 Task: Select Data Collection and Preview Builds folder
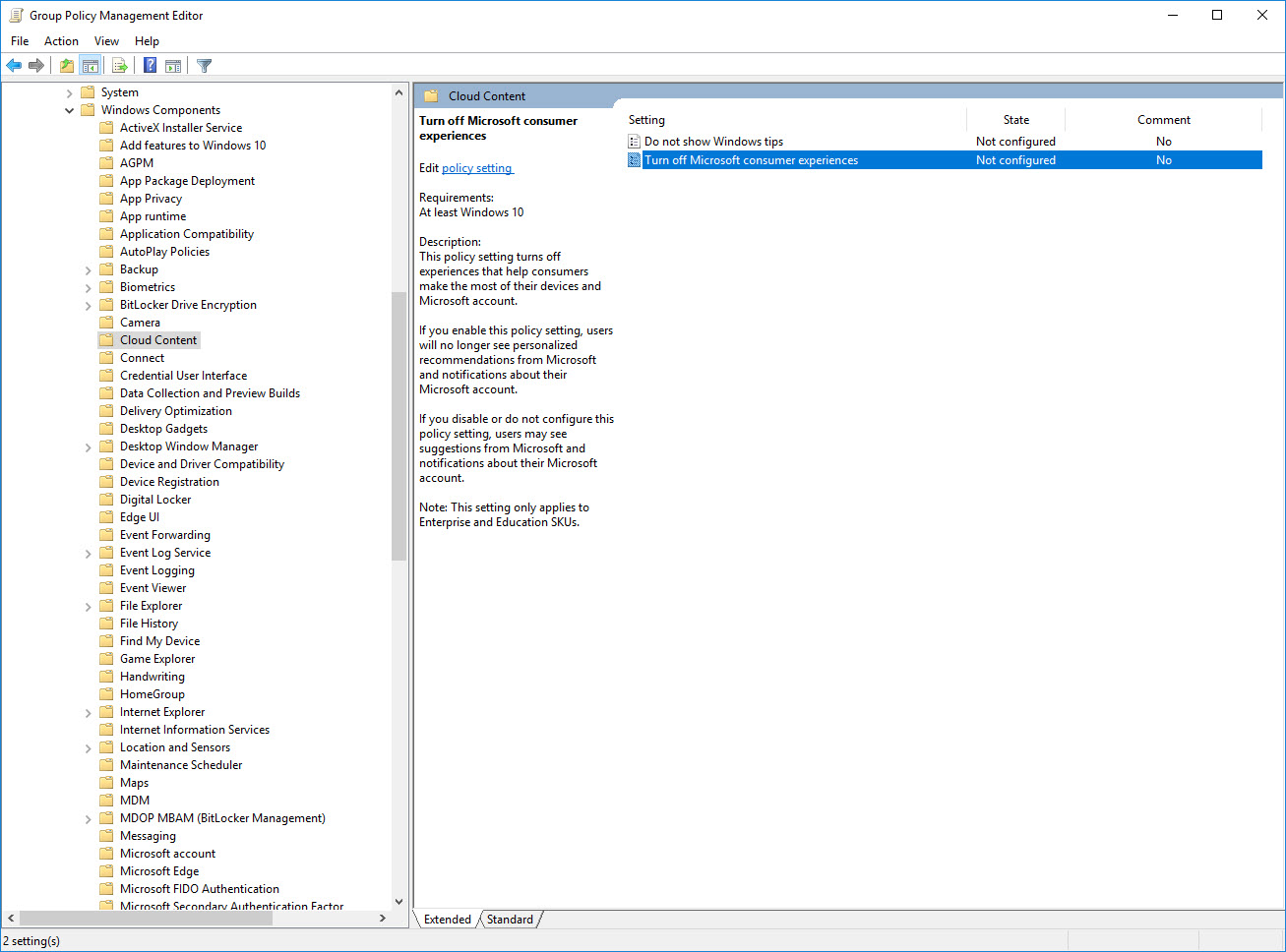[210, 393]
